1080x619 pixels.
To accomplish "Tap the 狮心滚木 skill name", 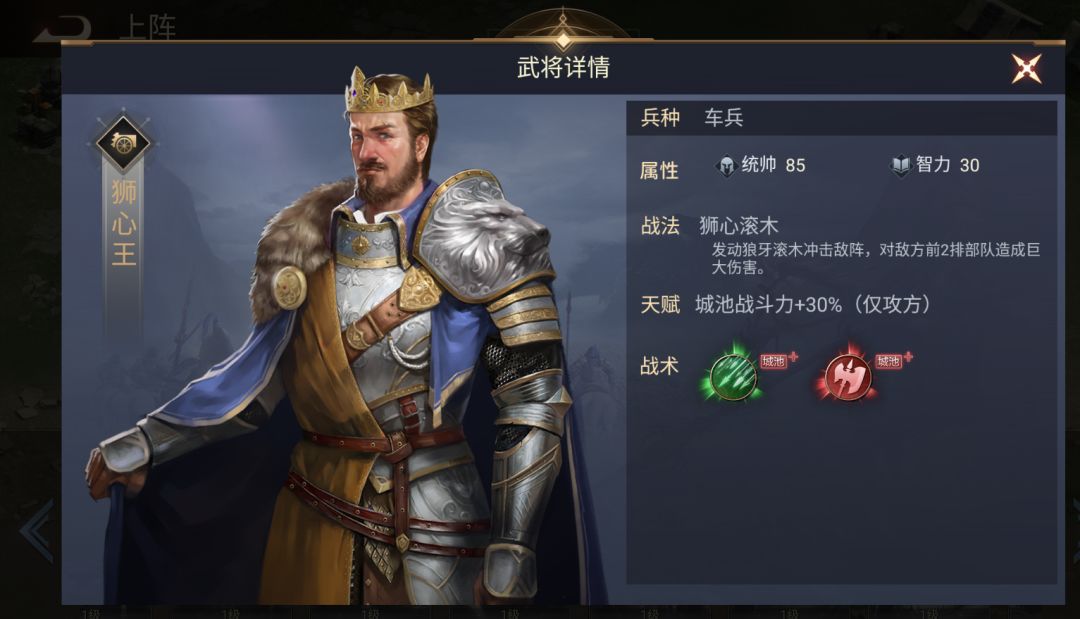I will point(738,226).
